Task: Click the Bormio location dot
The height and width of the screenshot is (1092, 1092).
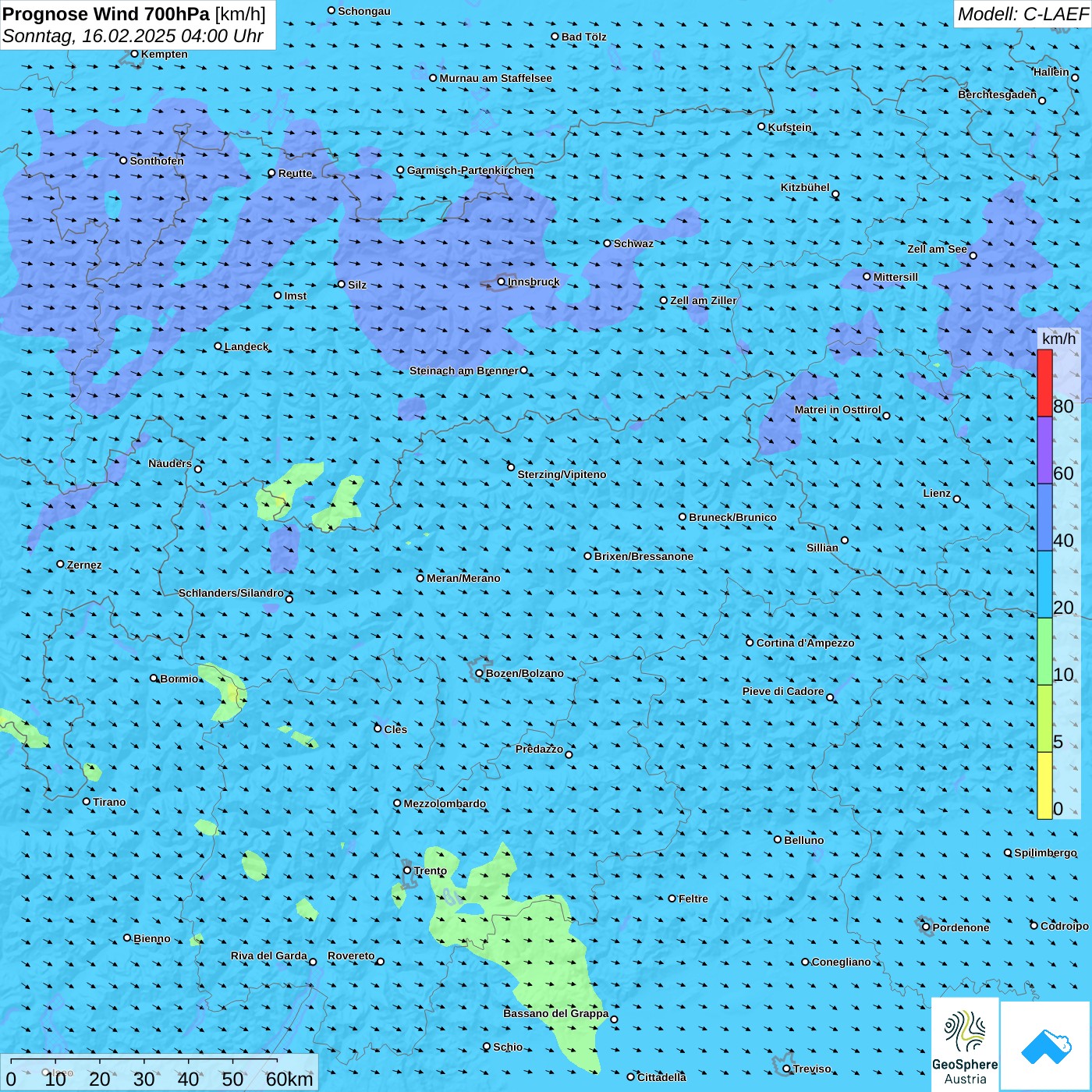Action: (154, 678)
